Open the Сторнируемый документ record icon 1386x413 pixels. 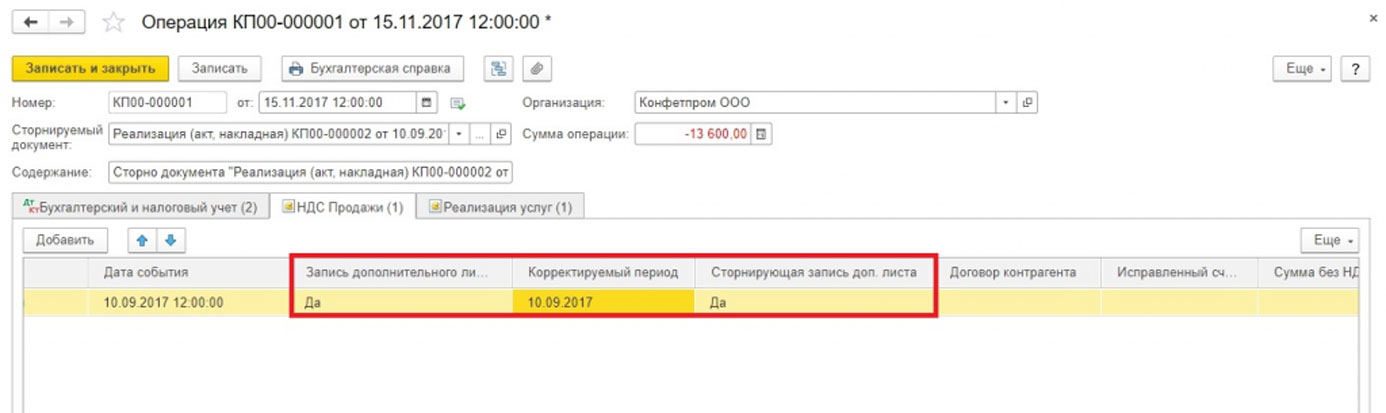[501, 134]
